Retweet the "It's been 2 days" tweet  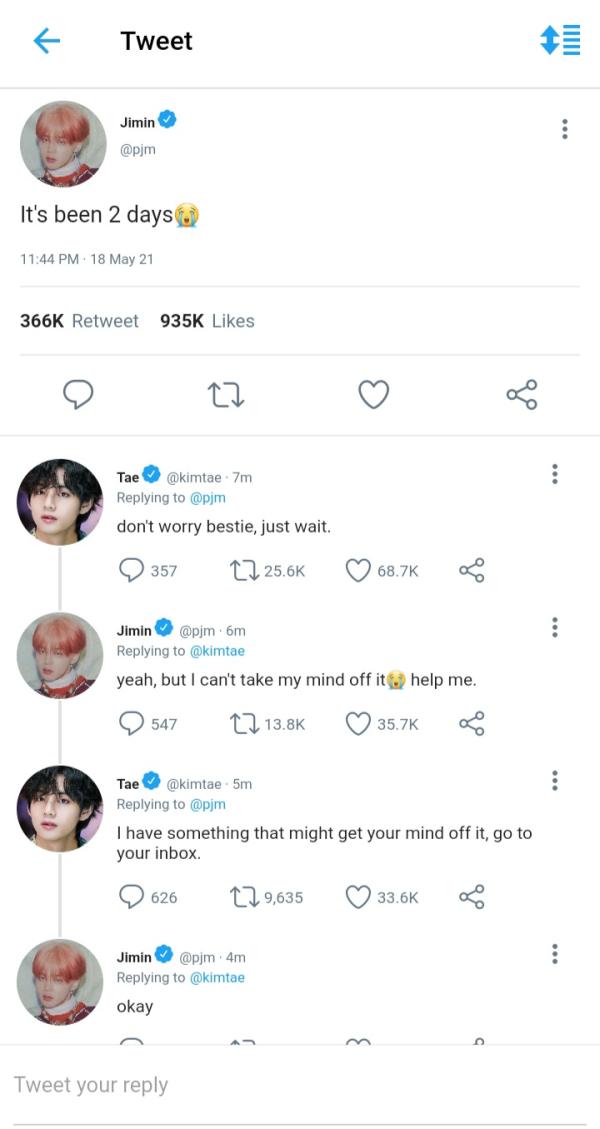[x=227, y=395]
